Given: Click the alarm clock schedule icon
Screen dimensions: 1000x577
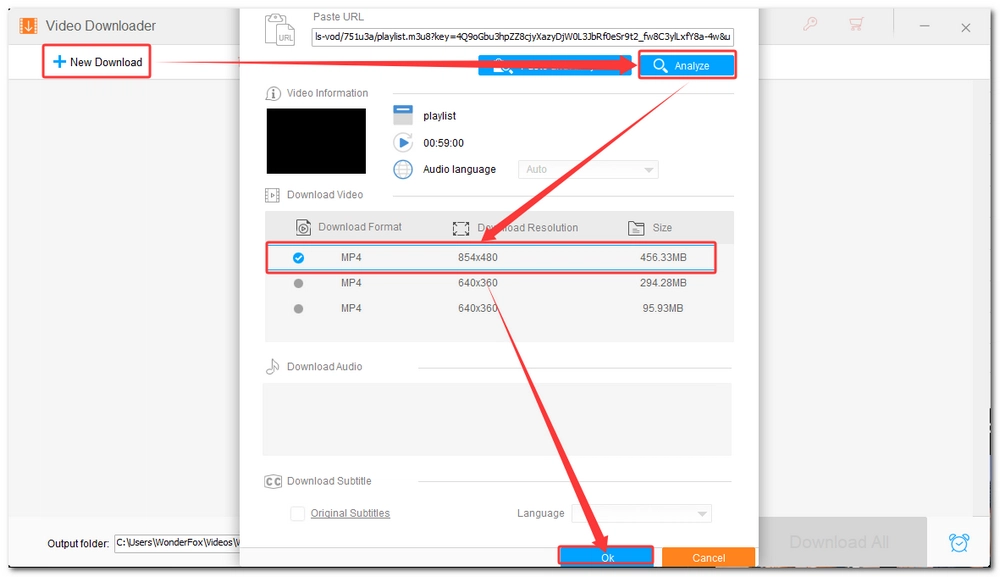Looking at the screenshot, I should (x=959, y=542).
